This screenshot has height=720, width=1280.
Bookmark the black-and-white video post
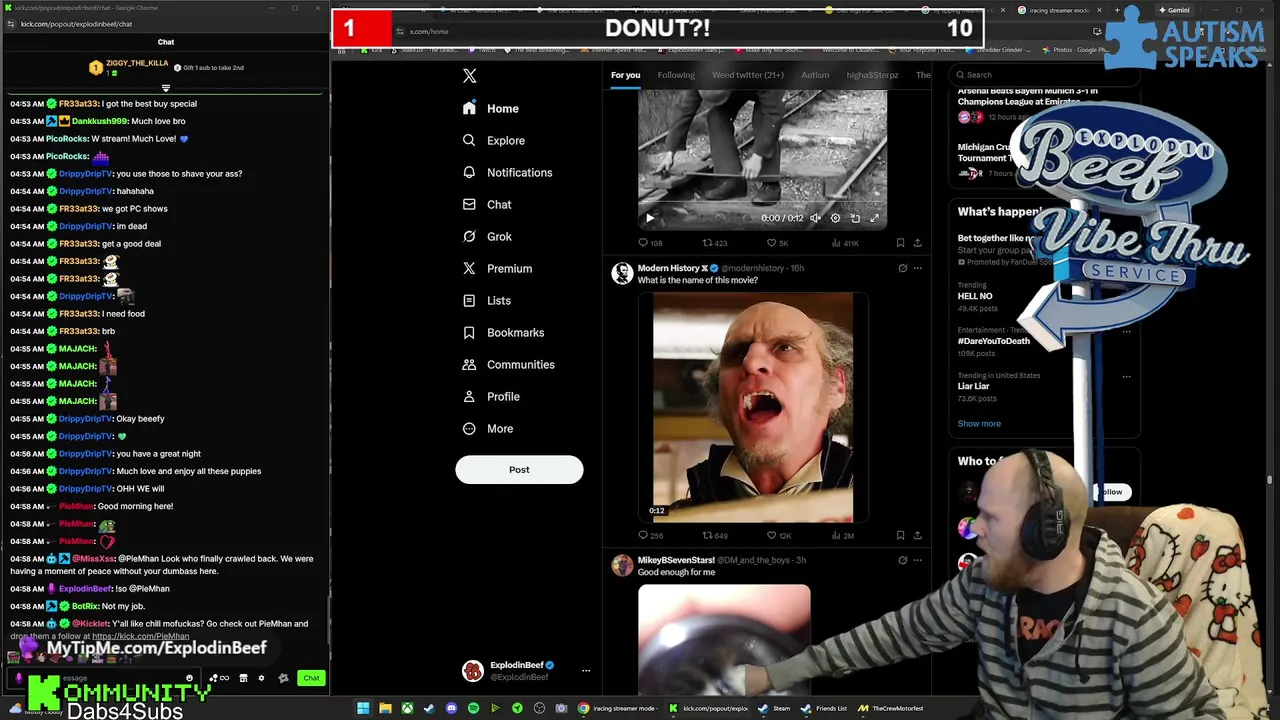[x=900, y=243]
